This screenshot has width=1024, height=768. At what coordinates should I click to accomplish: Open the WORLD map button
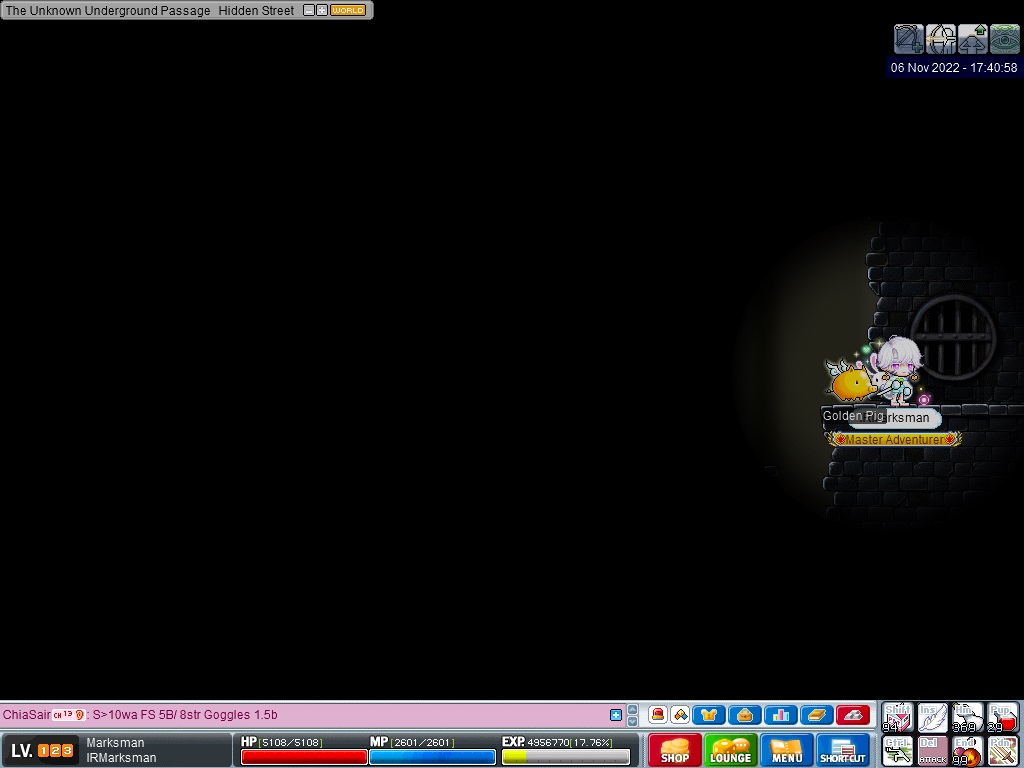(x=348, y=10)
